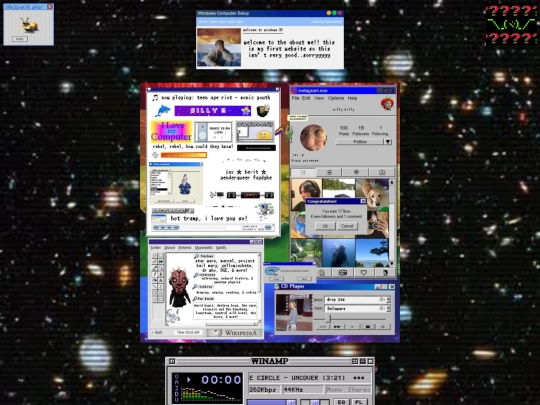Click the fandoms magnifier icon
Screen dimensions: 540x405
tap(196, 257)
